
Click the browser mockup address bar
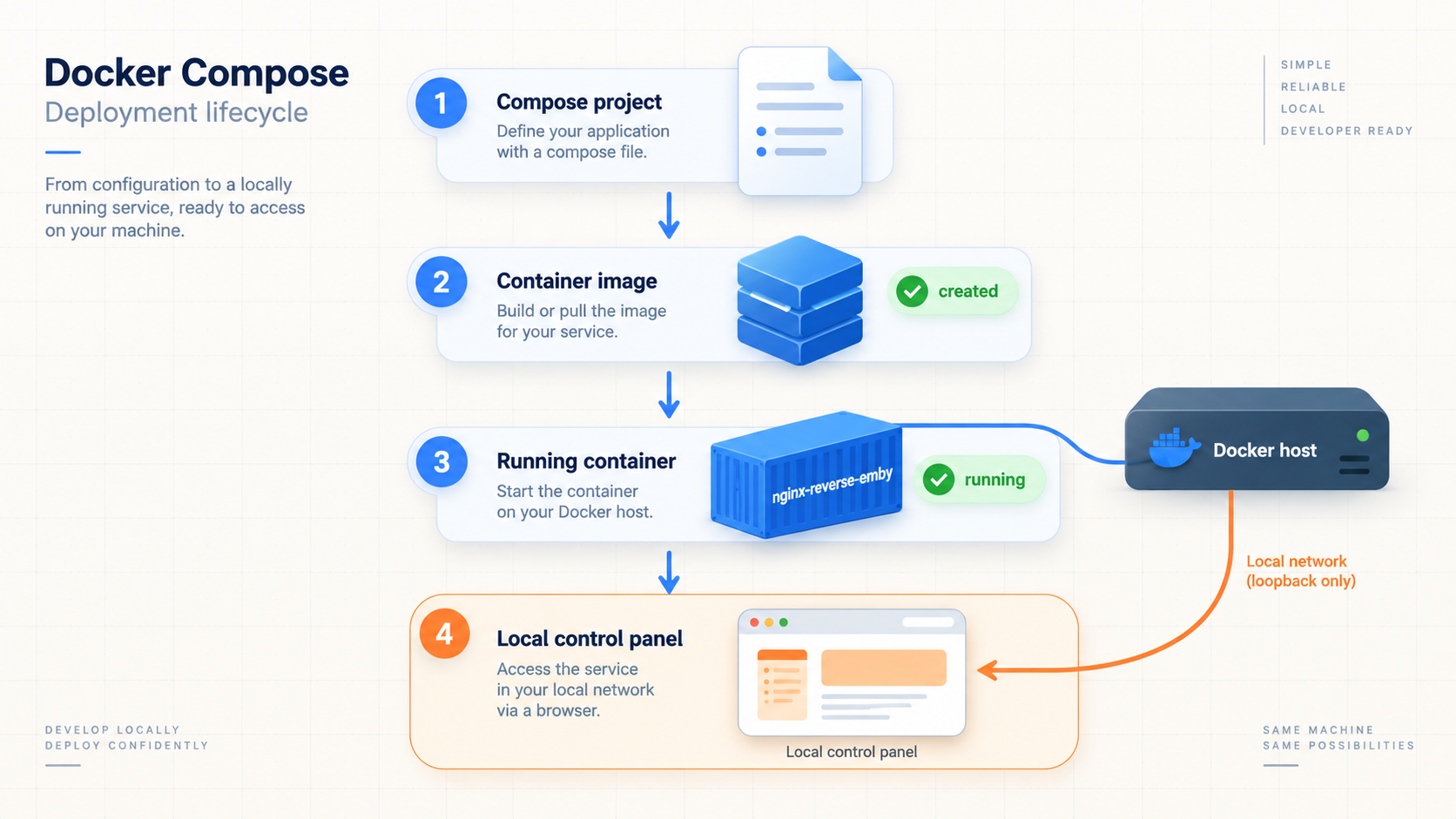coord(928,622)
